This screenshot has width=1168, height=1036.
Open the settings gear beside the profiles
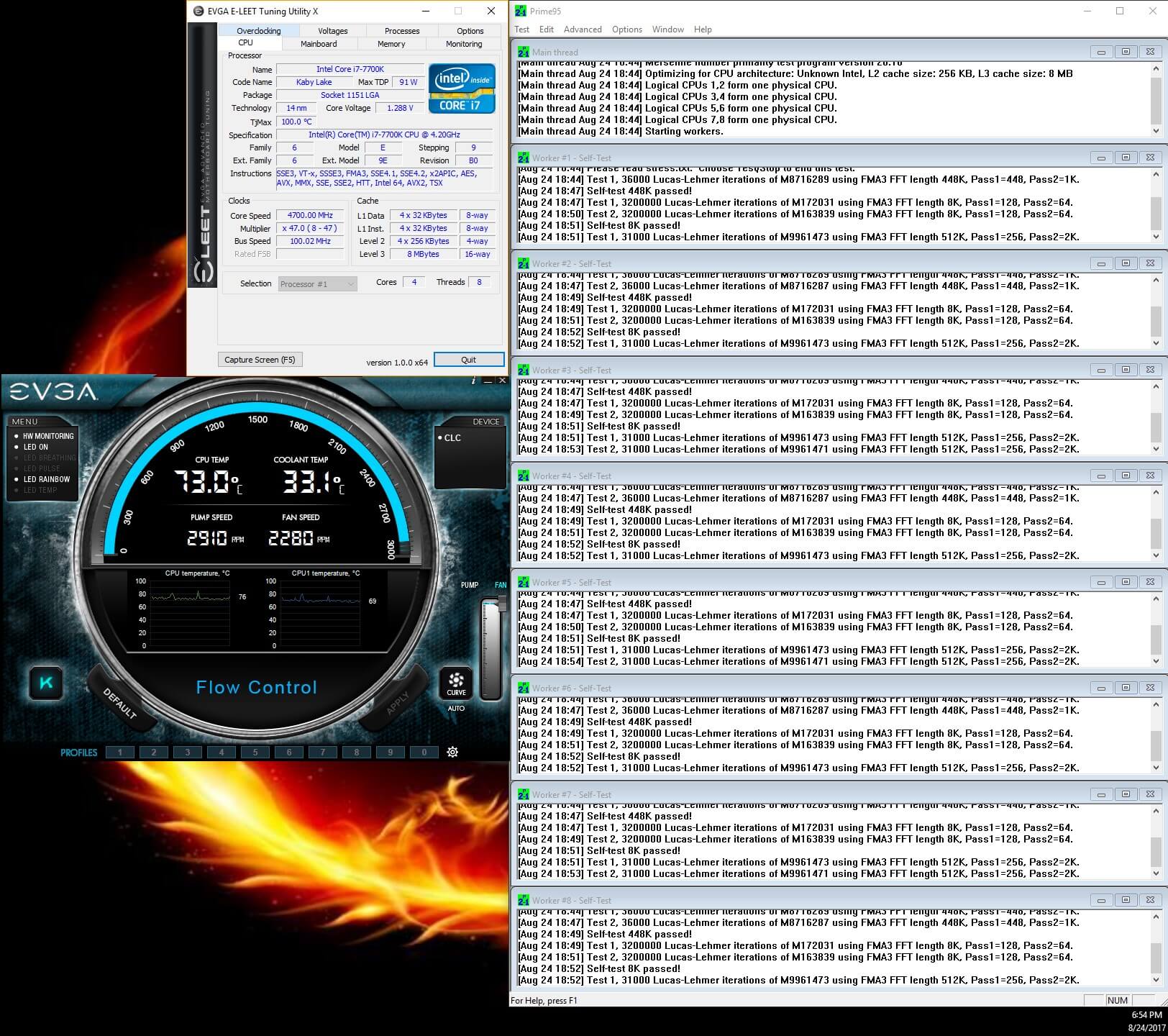pos(452,752)
